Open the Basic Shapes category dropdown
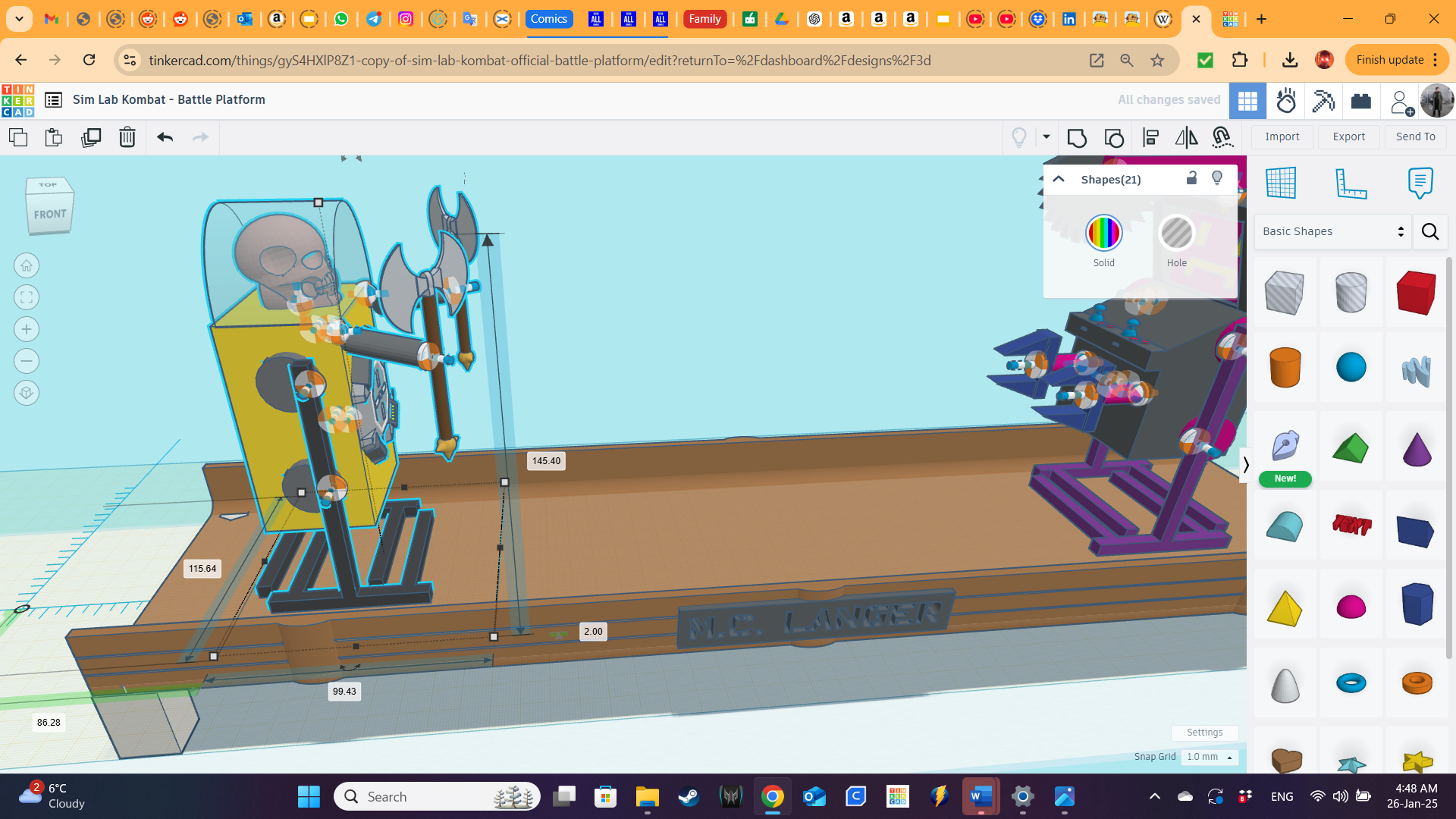 (1332, 231)
